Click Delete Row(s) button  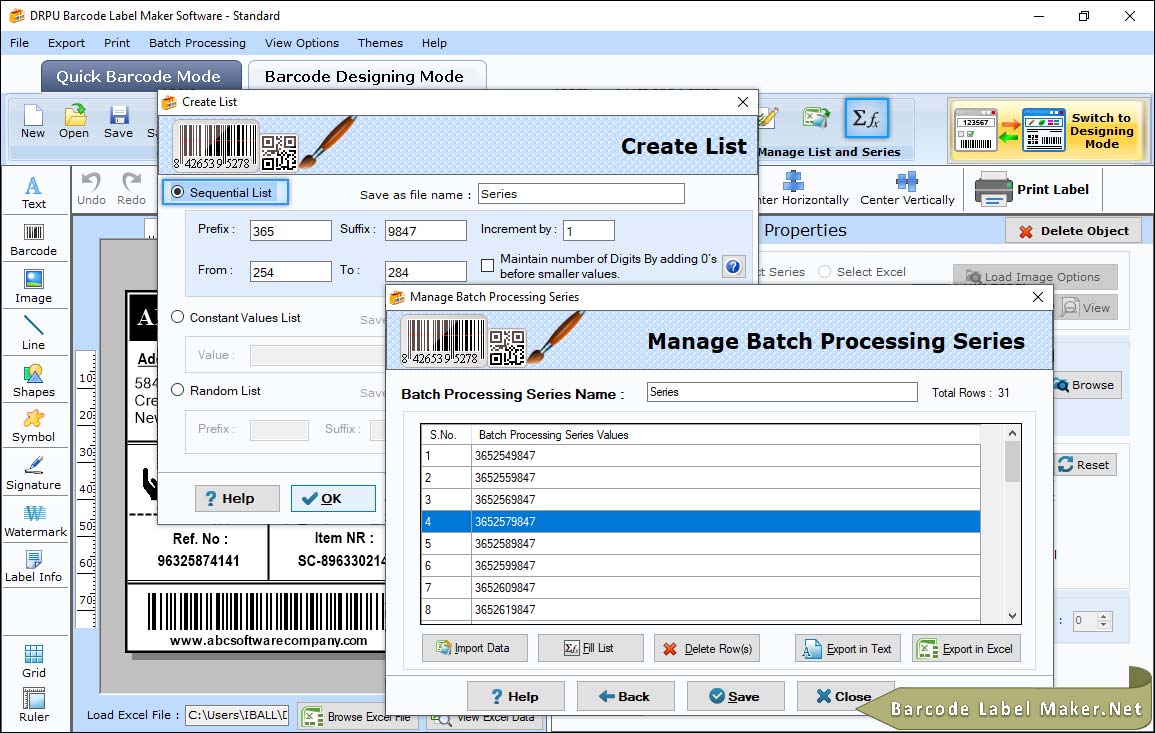pos(706,648)
